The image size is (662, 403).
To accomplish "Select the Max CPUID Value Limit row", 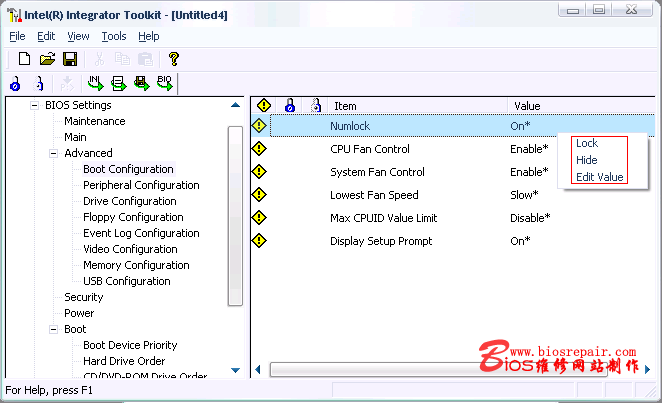I will tap(453, 218).
